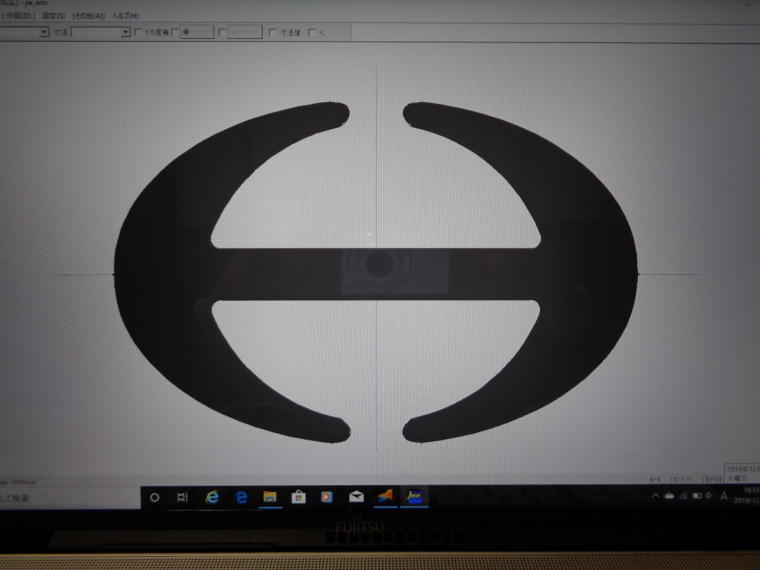Open the taskbar clock showing 18:55
760x570 pixels.
749,495
